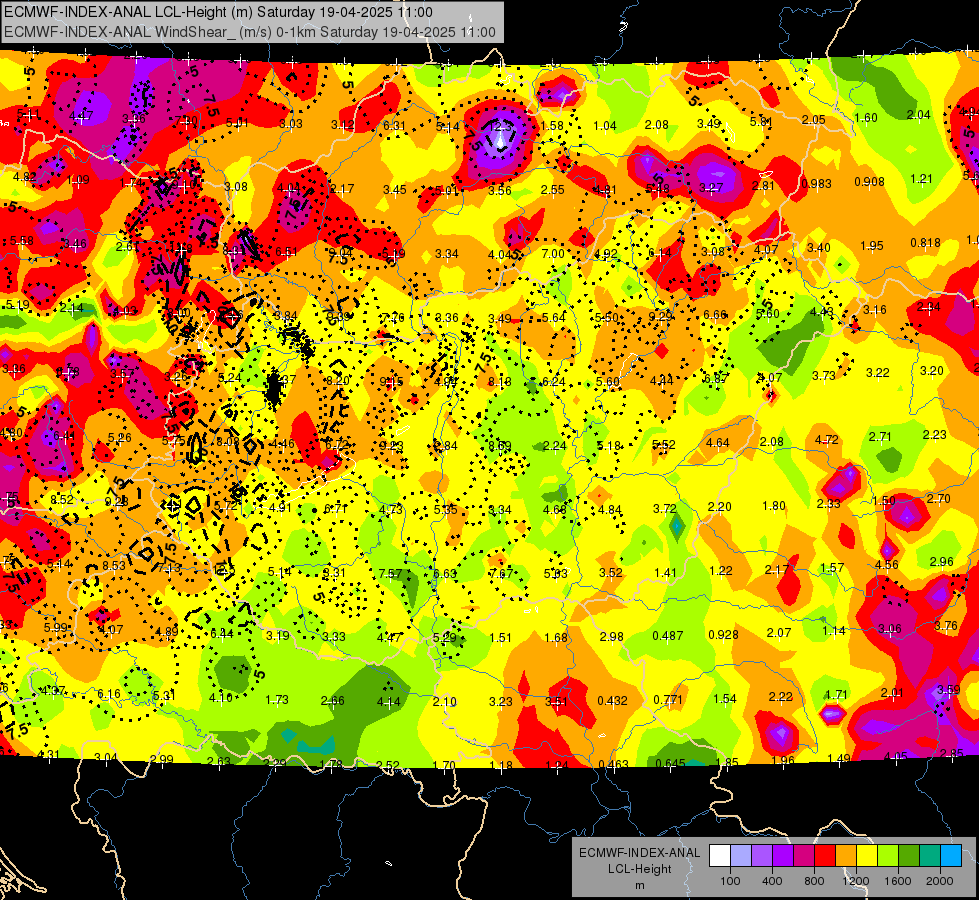Click the wind shear value 0.645
Screen dimensions: 979x900
[670, 763]
